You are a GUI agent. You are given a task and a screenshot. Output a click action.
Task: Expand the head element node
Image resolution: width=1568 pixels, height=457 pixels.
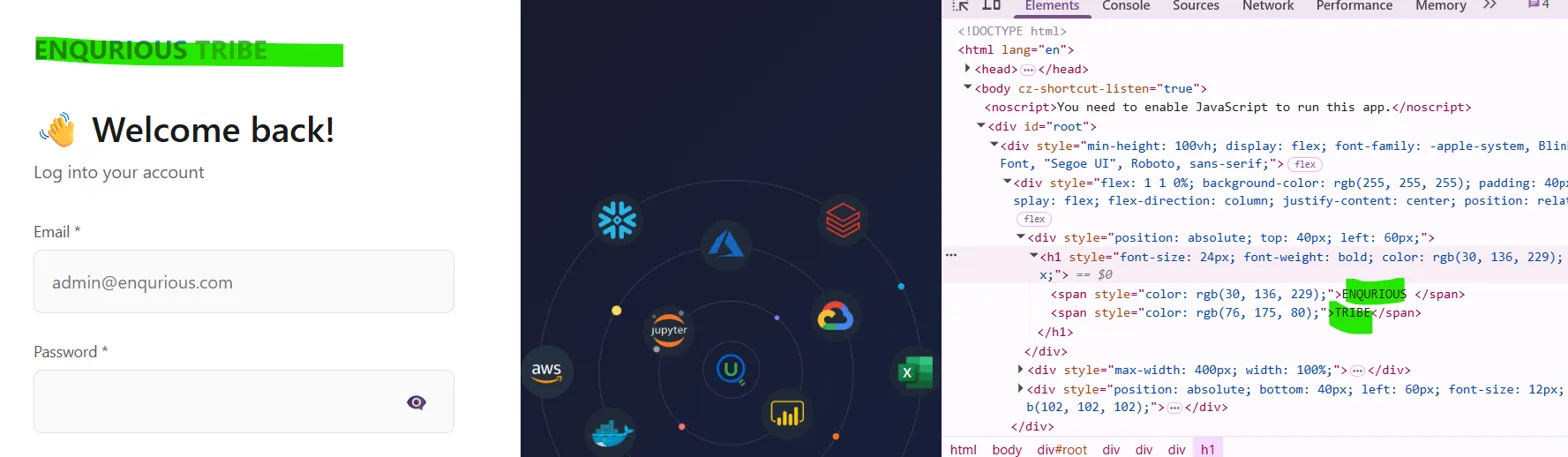968,69
